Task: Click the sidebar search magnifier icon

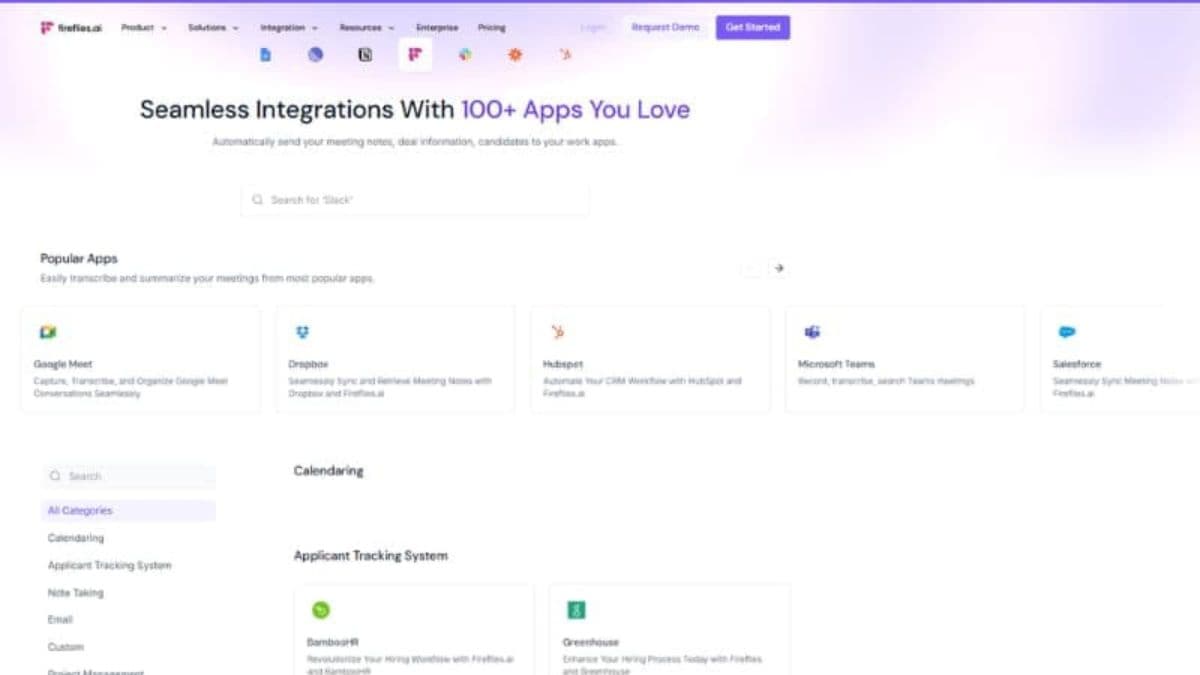Action: pyautogui.click(x=55, y=476)
